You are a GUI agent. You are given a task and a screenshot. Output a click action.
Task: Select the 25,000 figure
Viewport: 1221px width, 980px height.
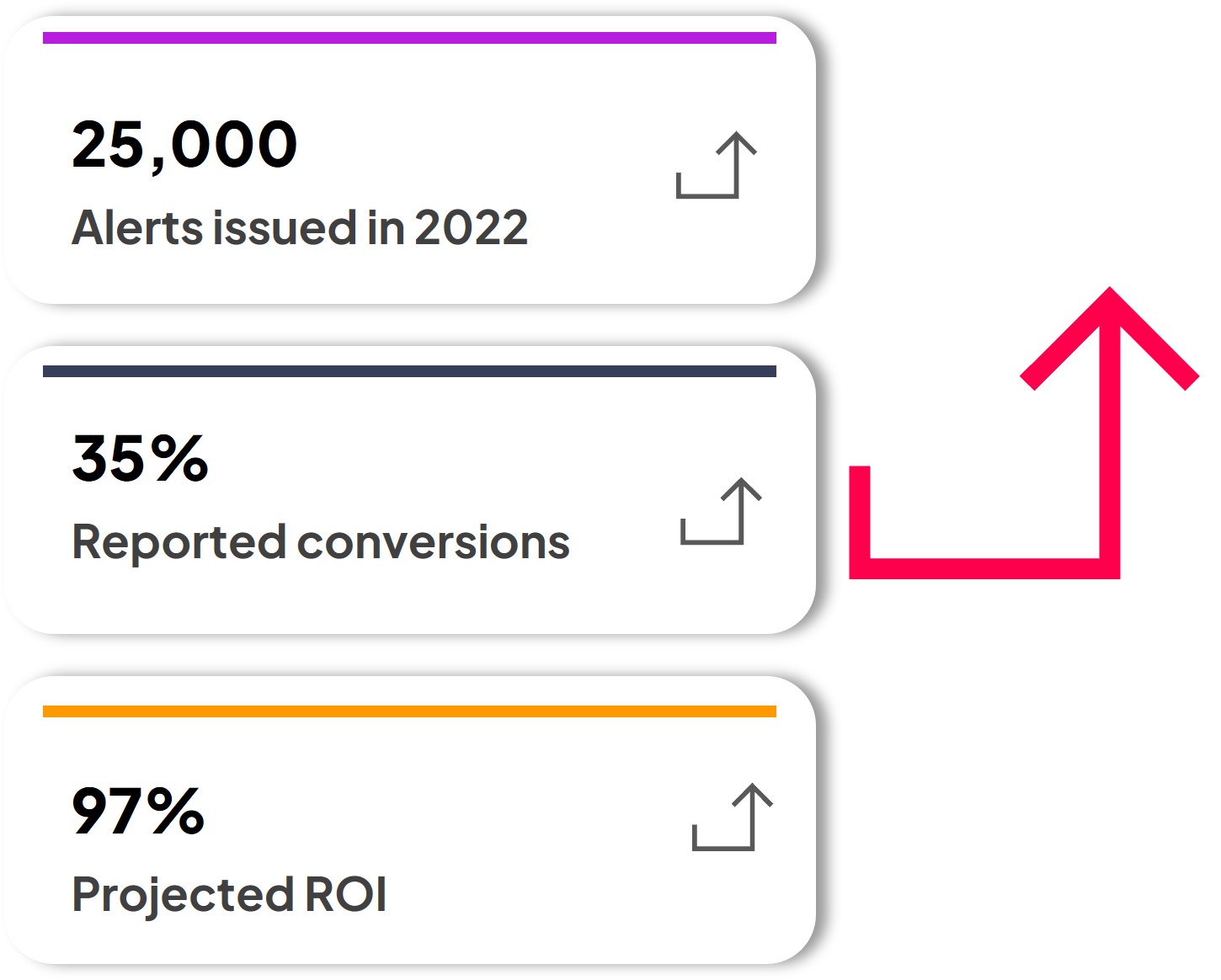point(184,144)
